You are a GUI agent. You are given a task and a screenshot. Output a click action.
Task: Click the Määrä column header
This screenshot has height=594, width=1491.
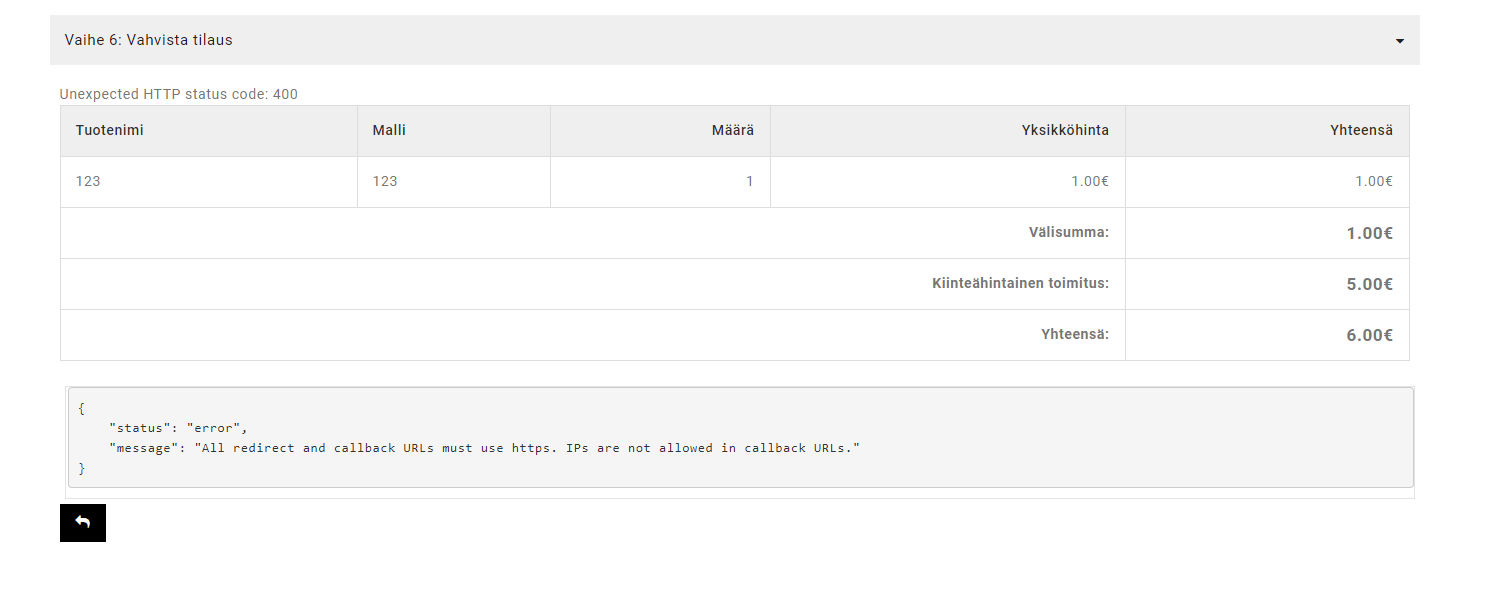pyautogui.click(x=733, y=130)
